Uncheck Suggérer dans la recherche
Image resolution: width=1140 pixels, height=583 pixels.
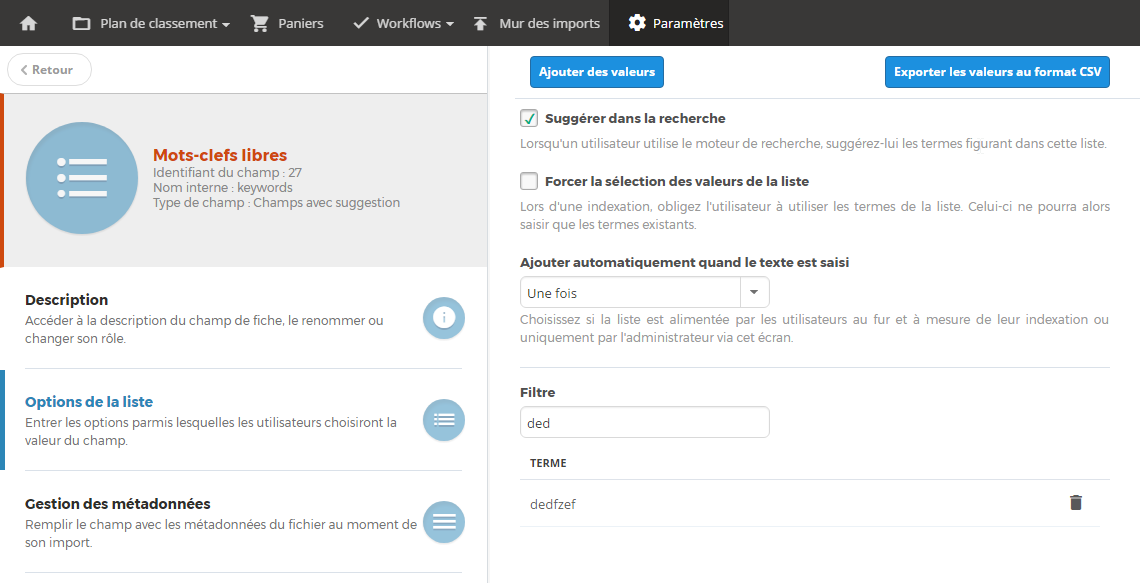(529, 118)
